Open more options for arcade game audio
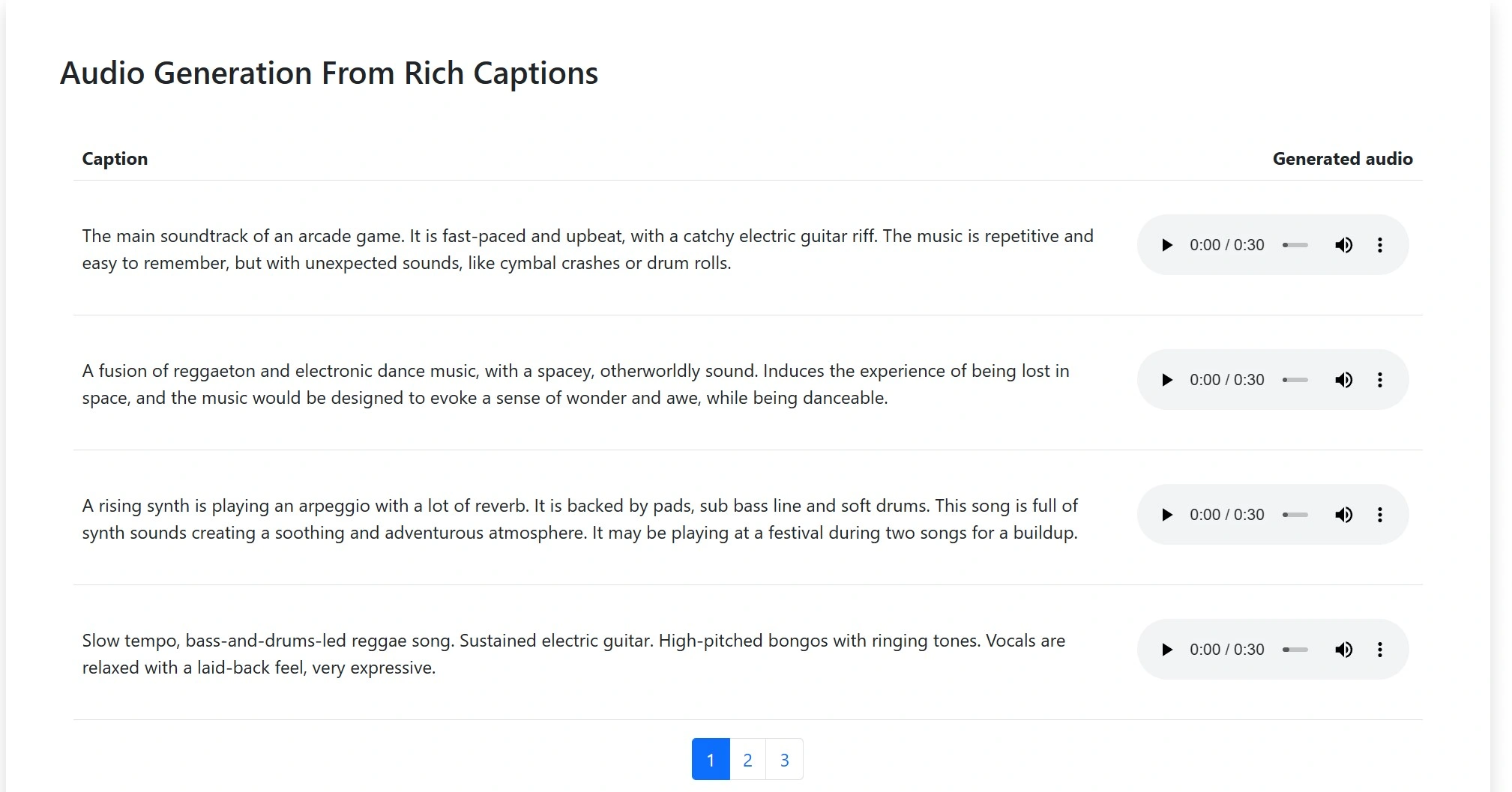This screenshot has width=1512, height=792. (x=1379, y=245)
